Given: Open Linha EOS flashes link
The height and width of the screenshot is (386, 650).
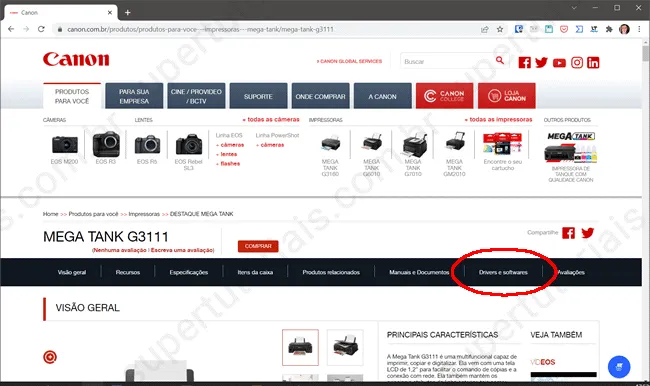Looking at the screenshot, I should point(228,164).
